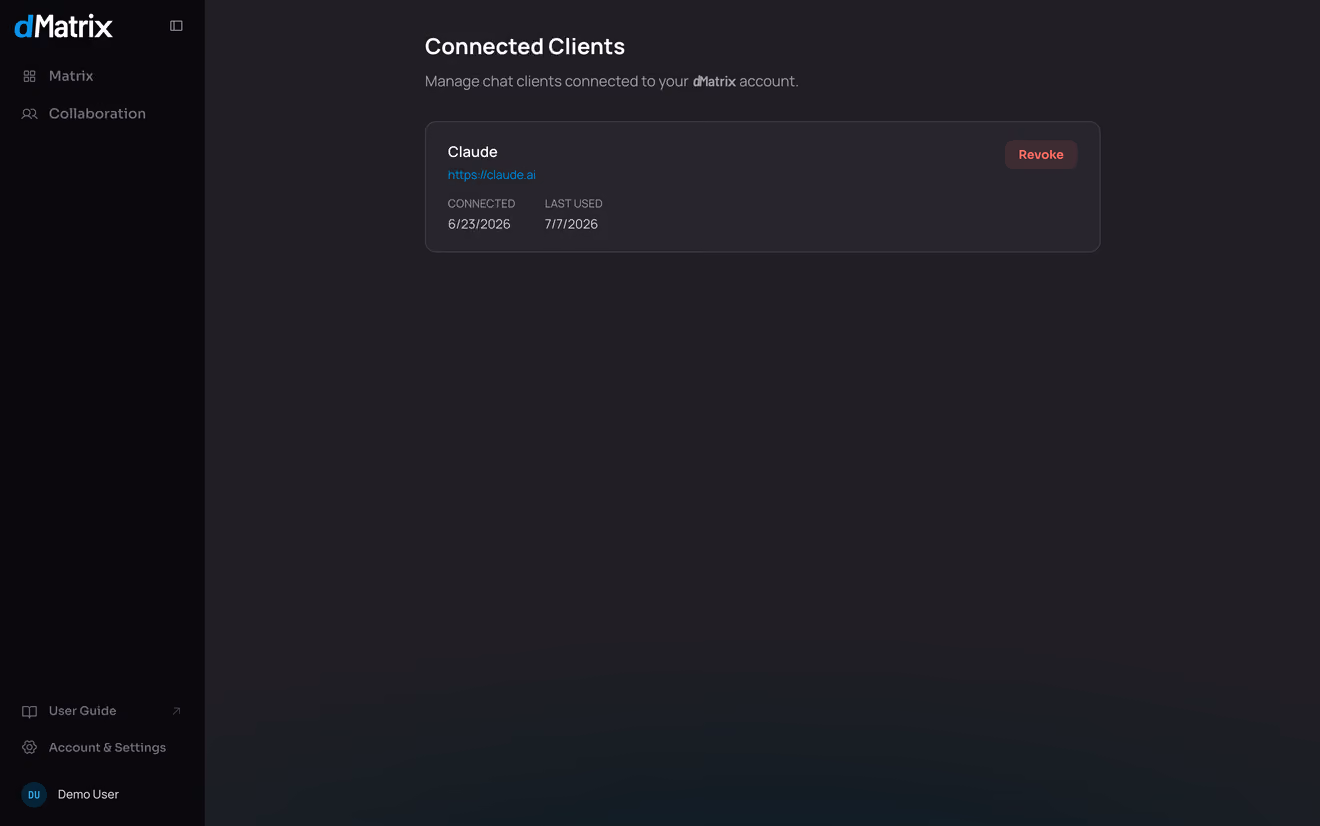Click the Matrix grid icon
Image resolution: width=1320 pixels, height=826 pixels.
point(30,76)
